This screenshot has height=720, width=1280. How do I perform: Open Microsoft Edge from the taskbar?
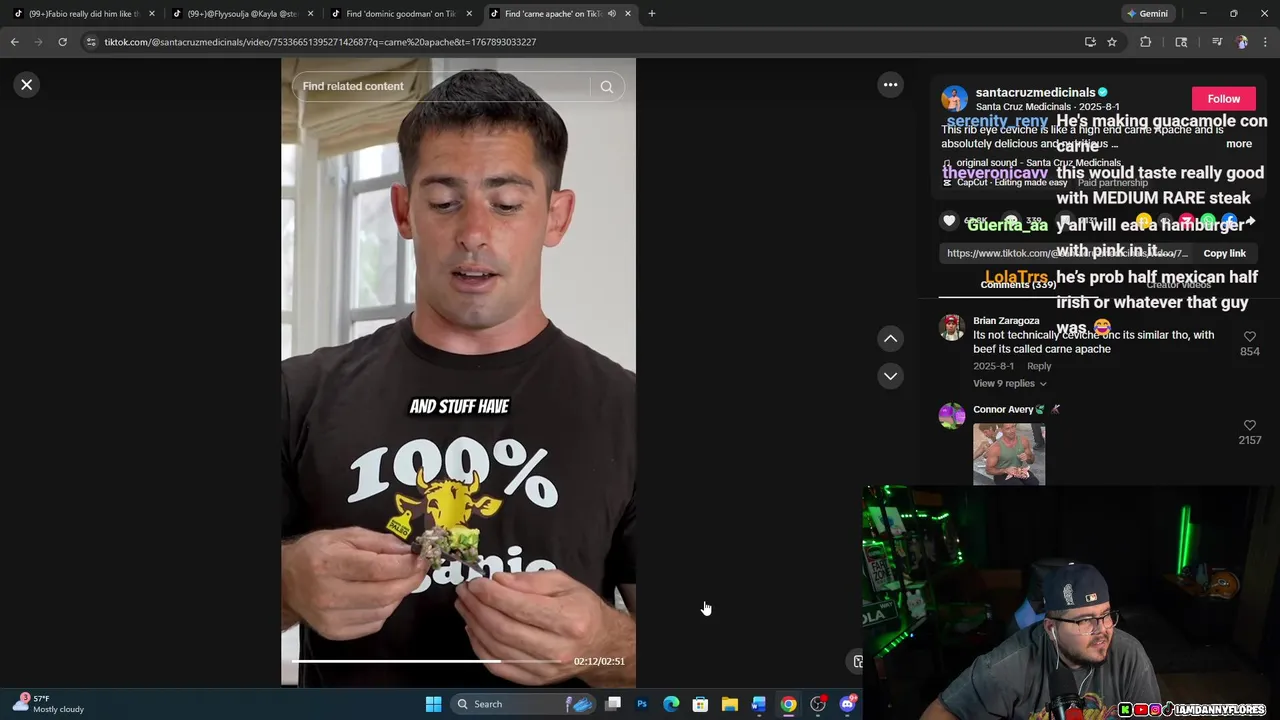tap(671, 704)
